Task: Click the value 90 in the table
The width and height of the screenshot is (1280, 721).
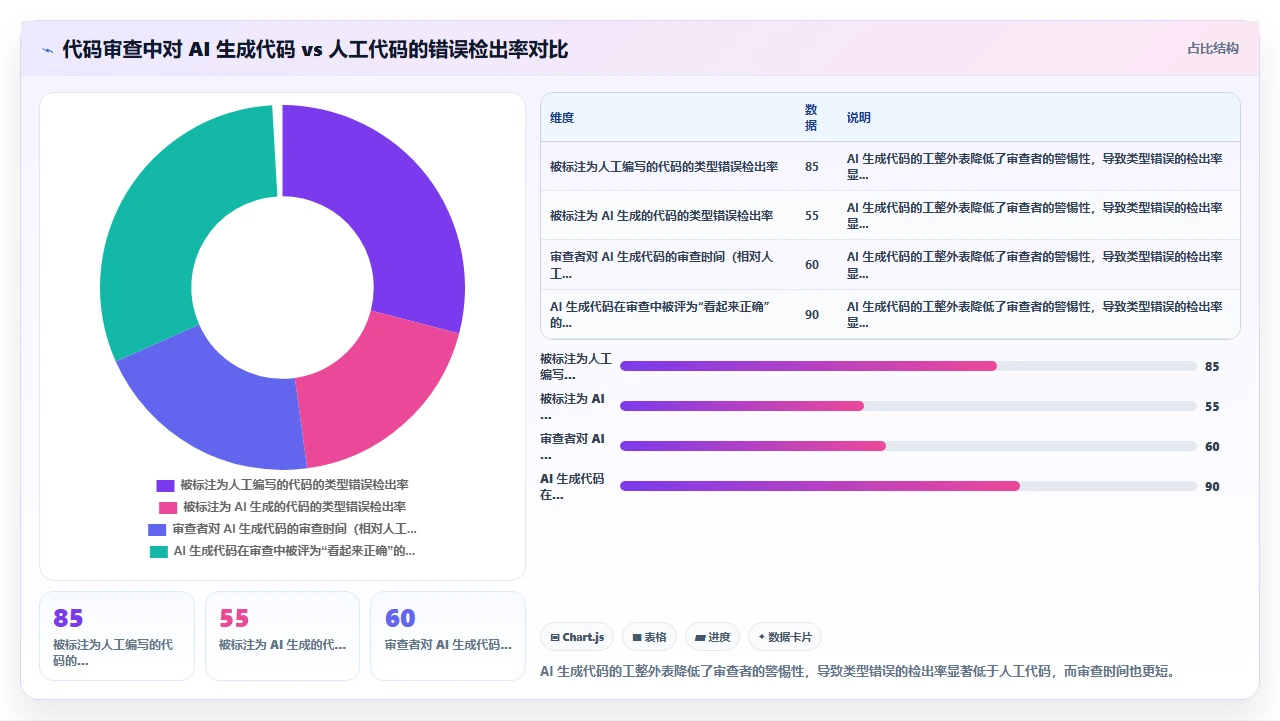Action: pos(811,314)
